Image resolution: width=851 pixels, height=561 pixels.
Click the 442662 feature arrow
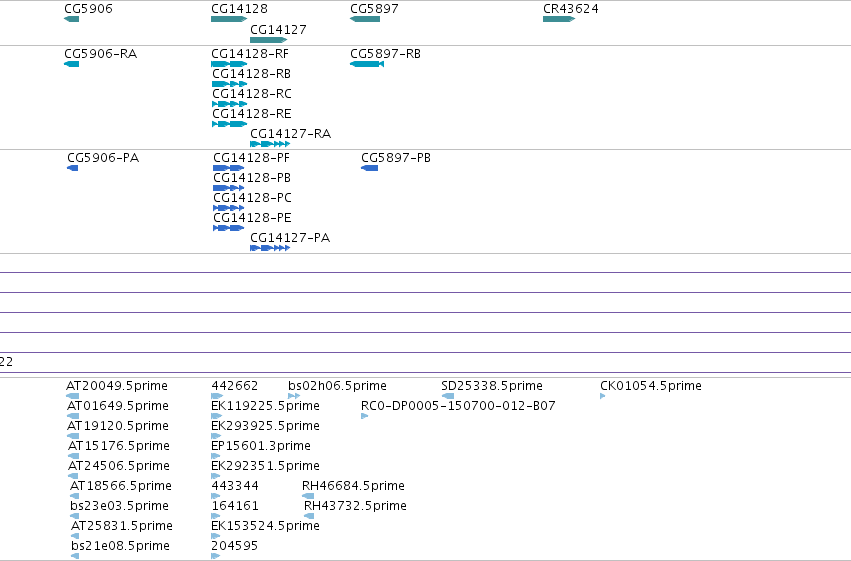point(217,396)
